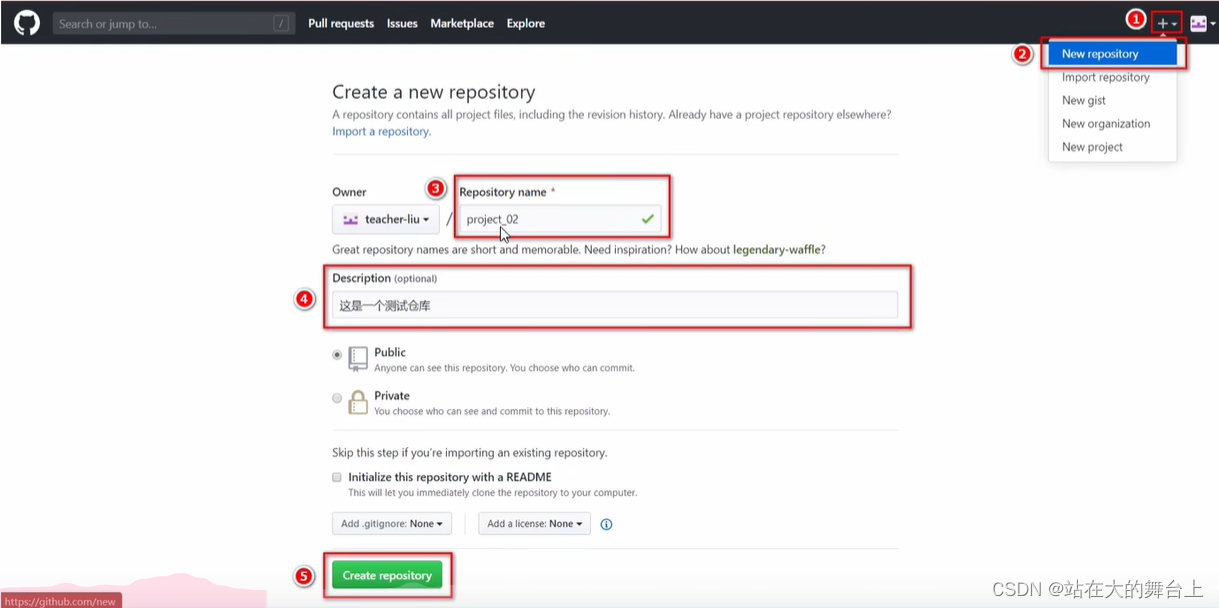Select the Private radio option
The height and width of the screenshot is (608, 1219).
click(337, 398)
